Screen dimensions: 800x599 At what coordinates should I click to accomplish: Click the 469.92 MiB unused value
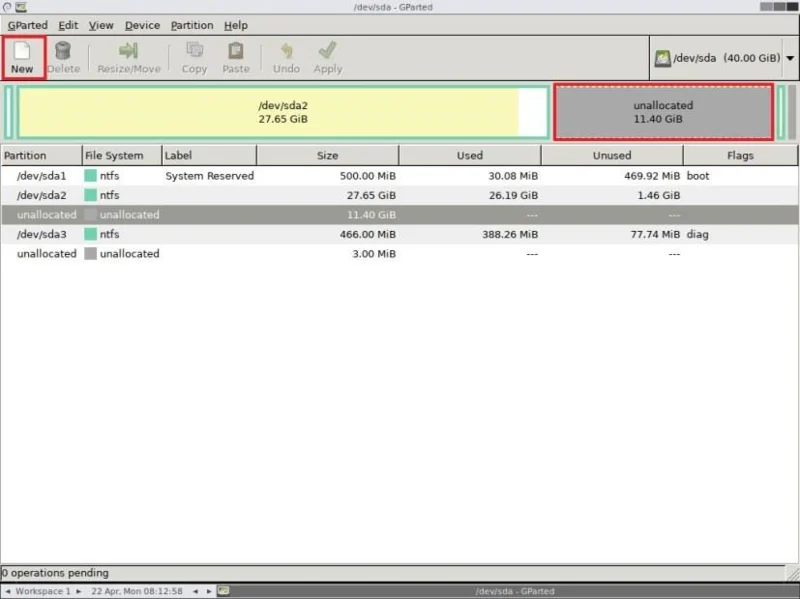point(652,176)
